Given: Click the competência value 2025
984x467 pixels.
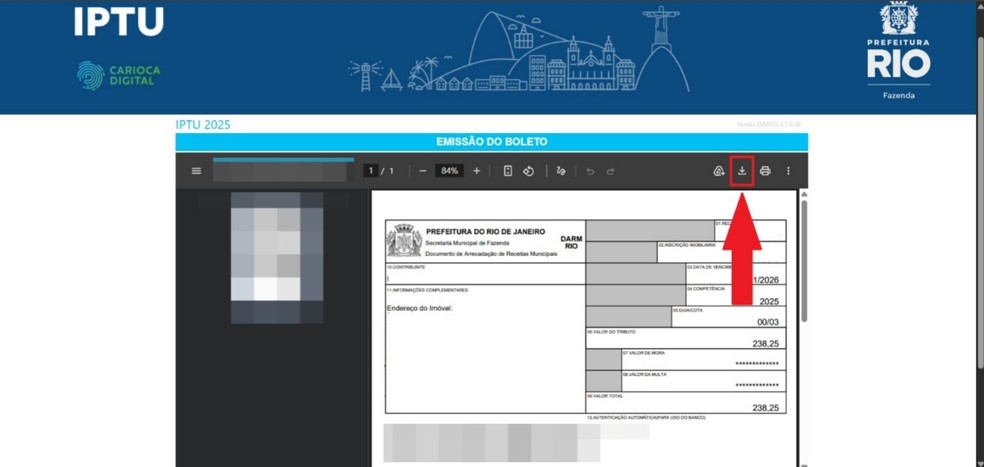Looking at the screenshot, I should tap(769, 301).
